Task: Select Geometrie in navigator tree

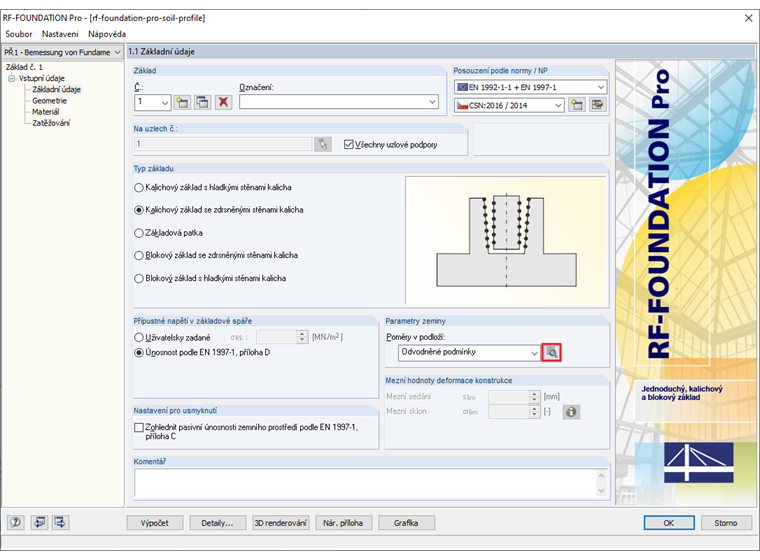Action: pyautogui.click(x=49, y=101)
